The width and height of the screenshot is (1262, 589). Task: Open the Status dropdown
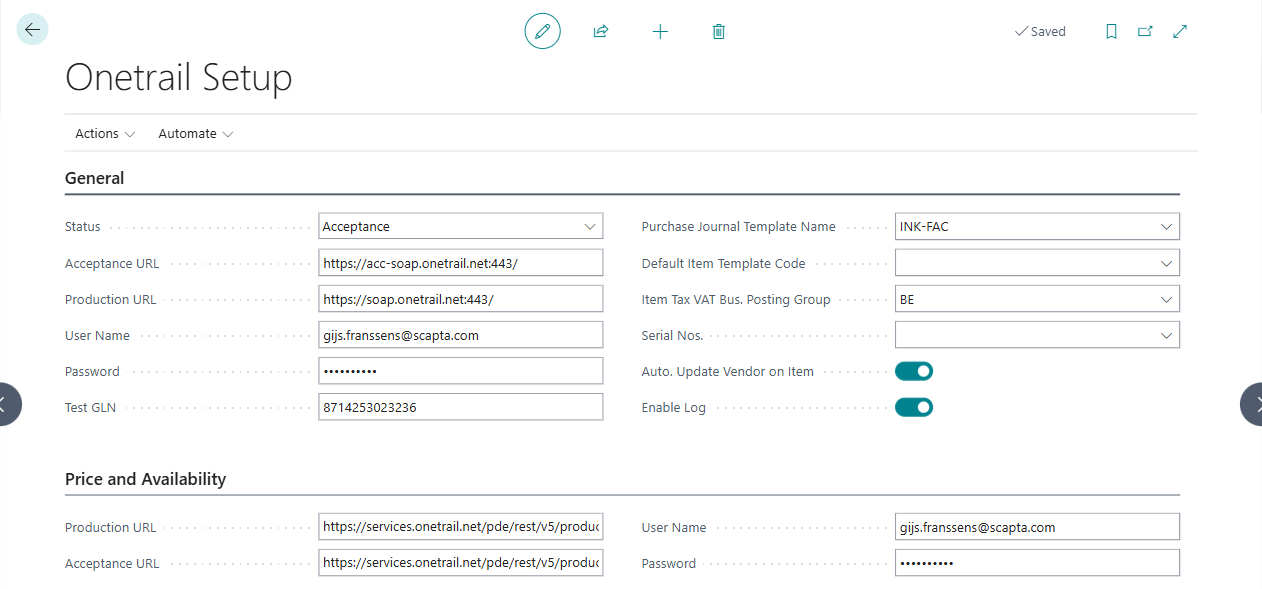(x=590, y=227)
